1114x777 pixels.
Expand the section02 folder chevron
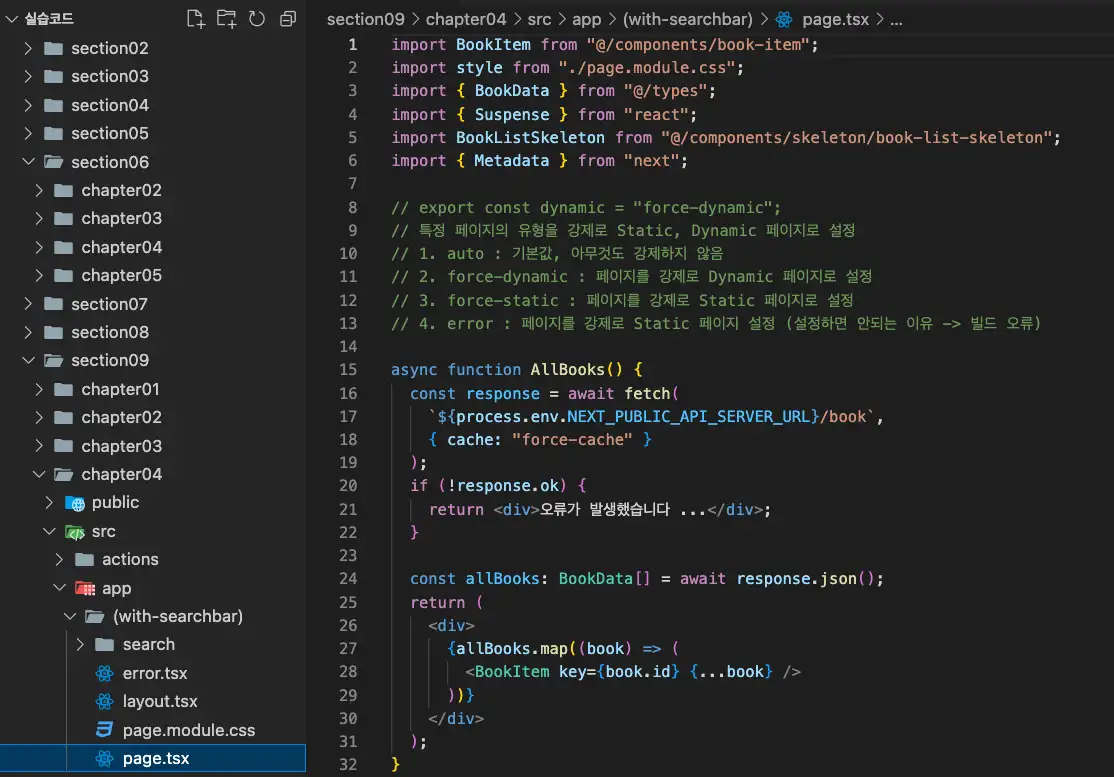click(28, 48)
